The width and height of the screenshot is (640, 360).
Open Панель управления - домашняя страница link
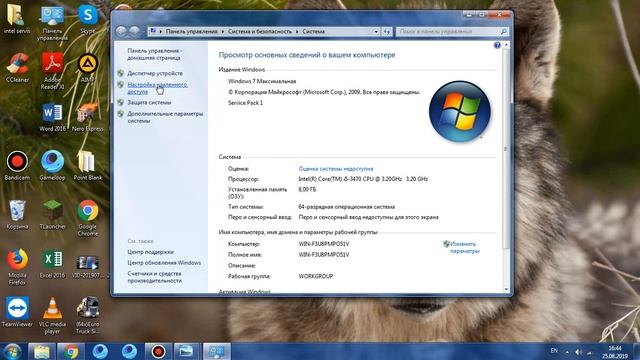click(155, 54)
